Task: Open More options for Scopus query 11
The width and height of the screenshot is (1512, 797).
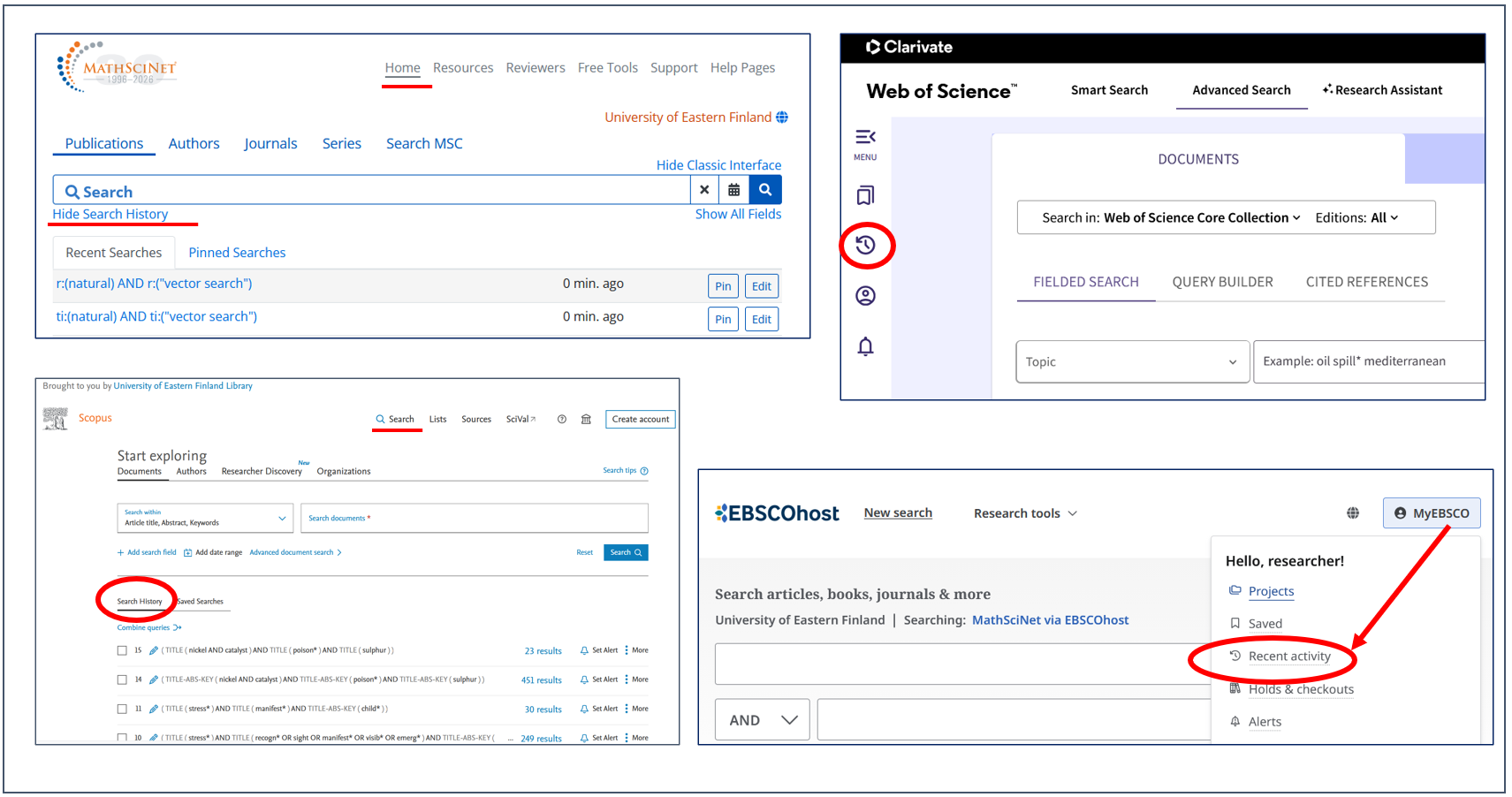Action: pos(636,709)
